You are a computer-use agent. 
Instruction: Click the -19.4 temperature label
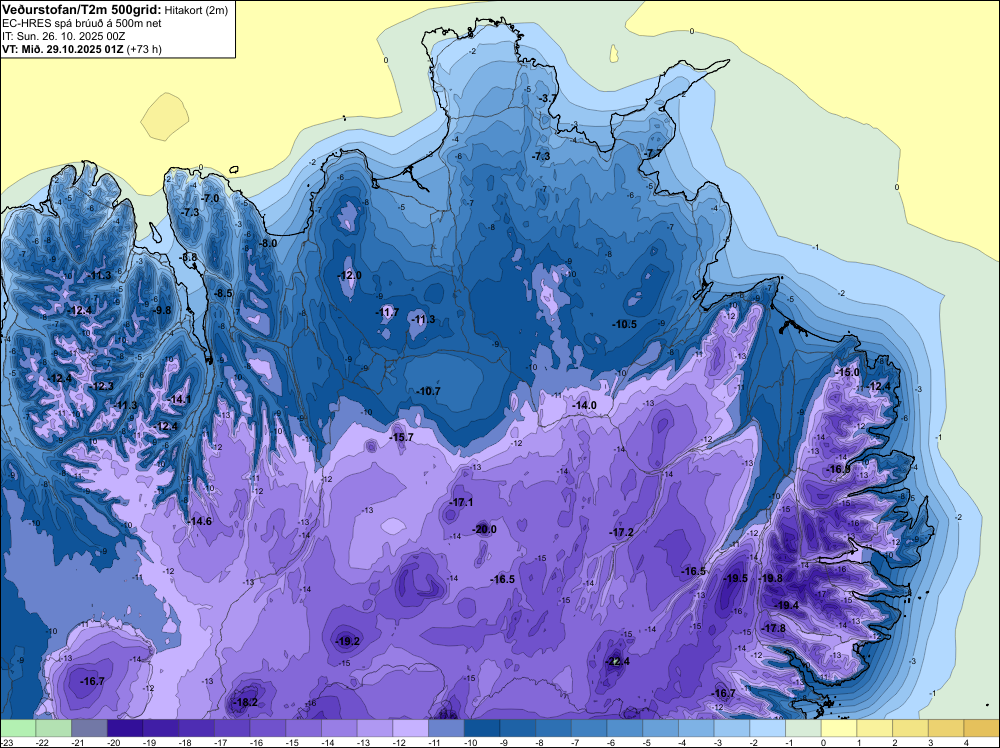[786, 605]
